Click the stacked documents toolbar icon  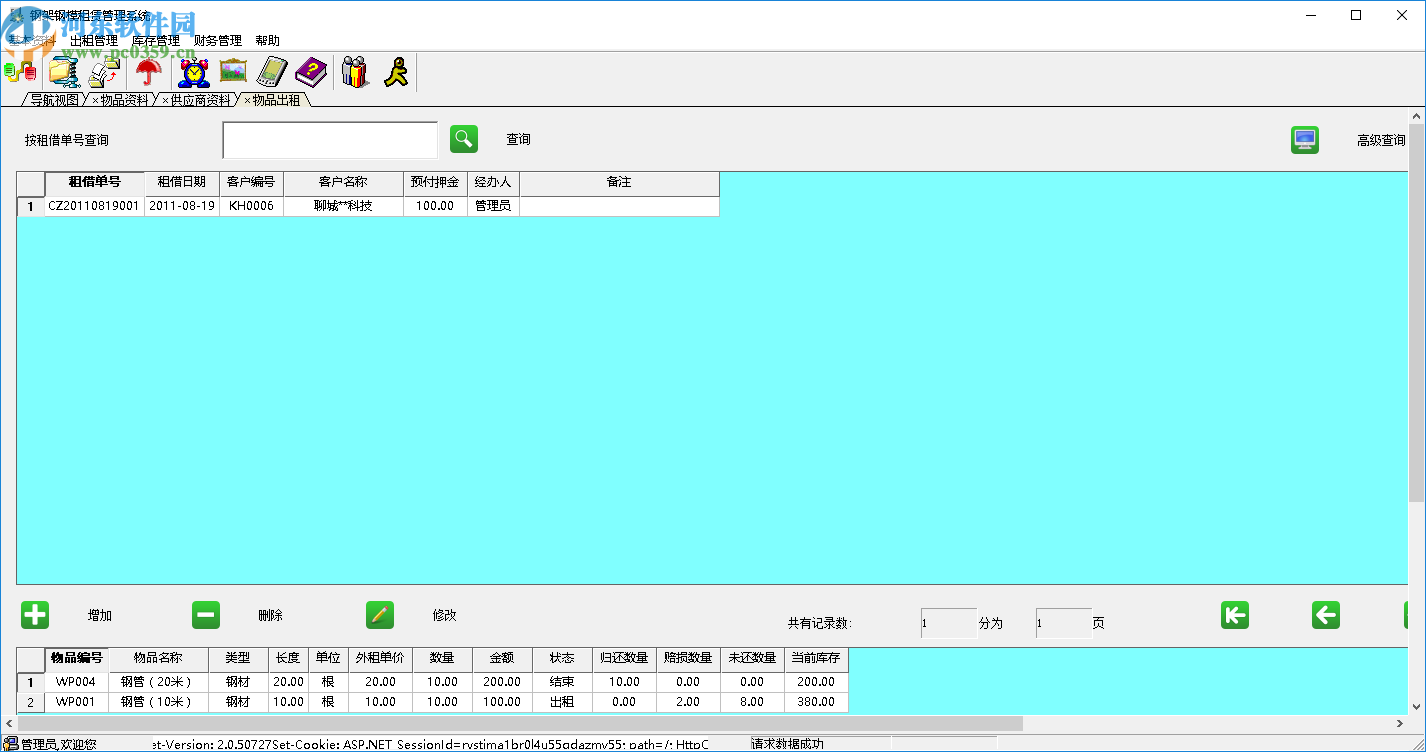pyautogui.click(x=105, y=72)
